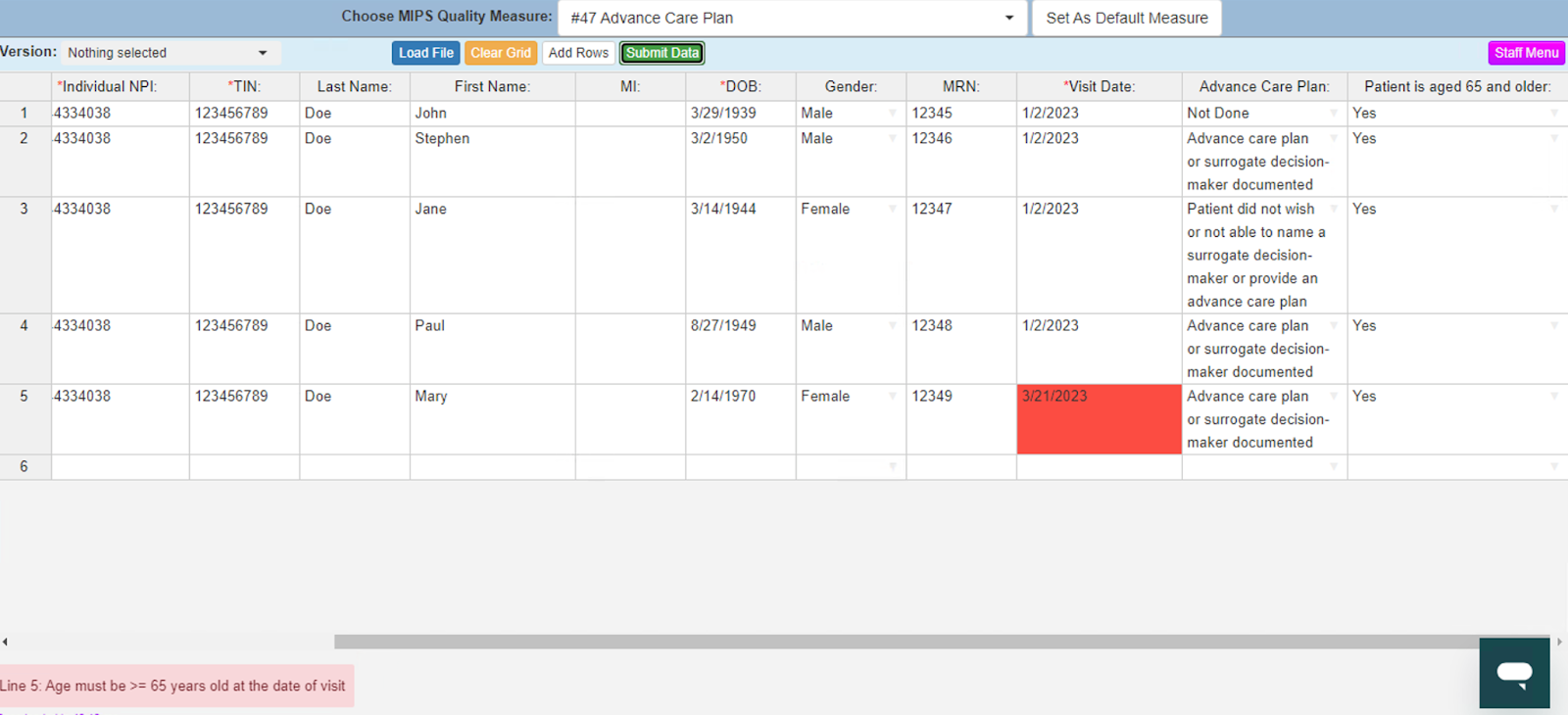
Task: Submit the grid data
Action: coord(662,53)
